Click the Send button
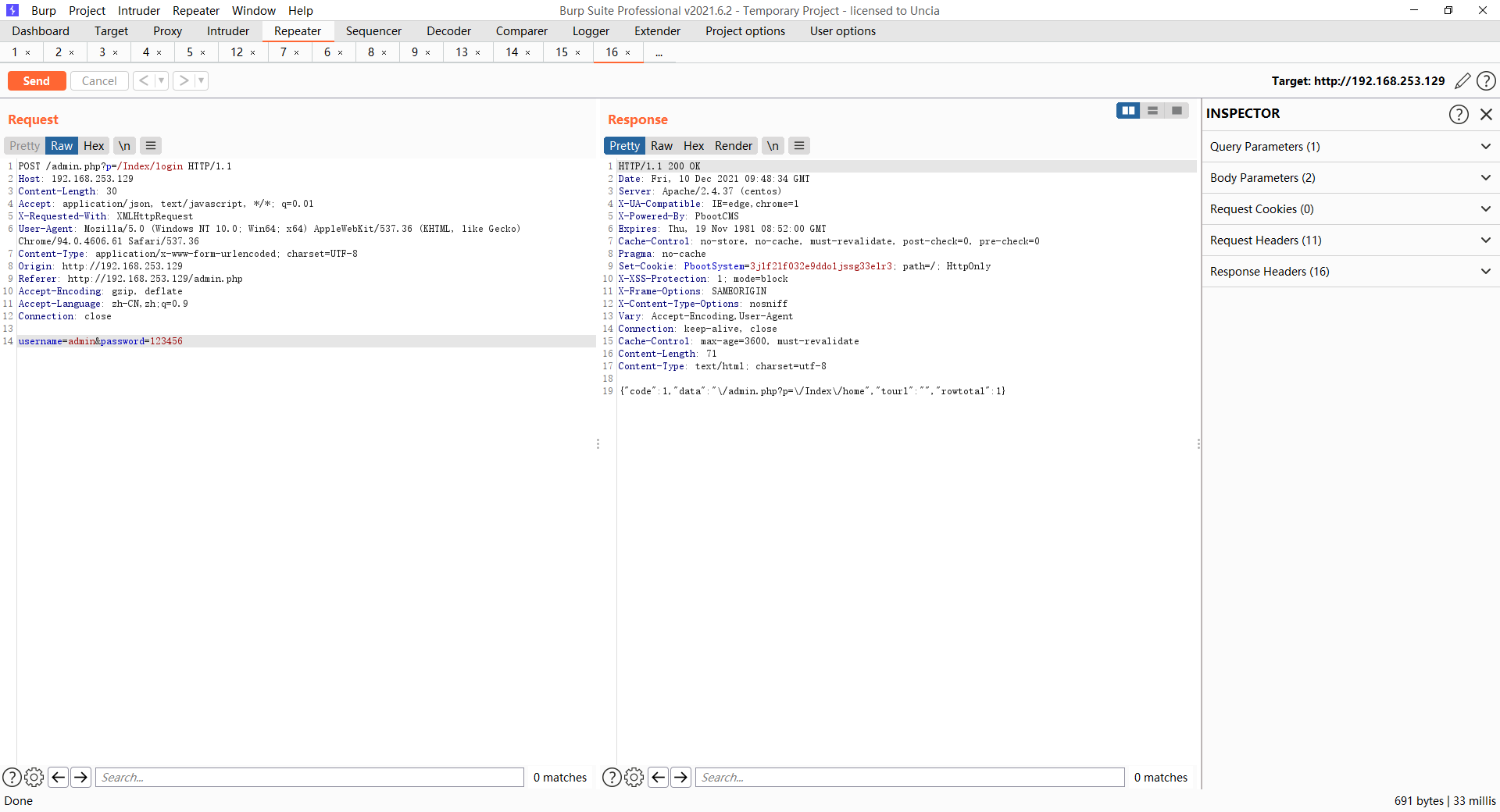Viewport: 1500px width, 812px height. tap(36, 80)
